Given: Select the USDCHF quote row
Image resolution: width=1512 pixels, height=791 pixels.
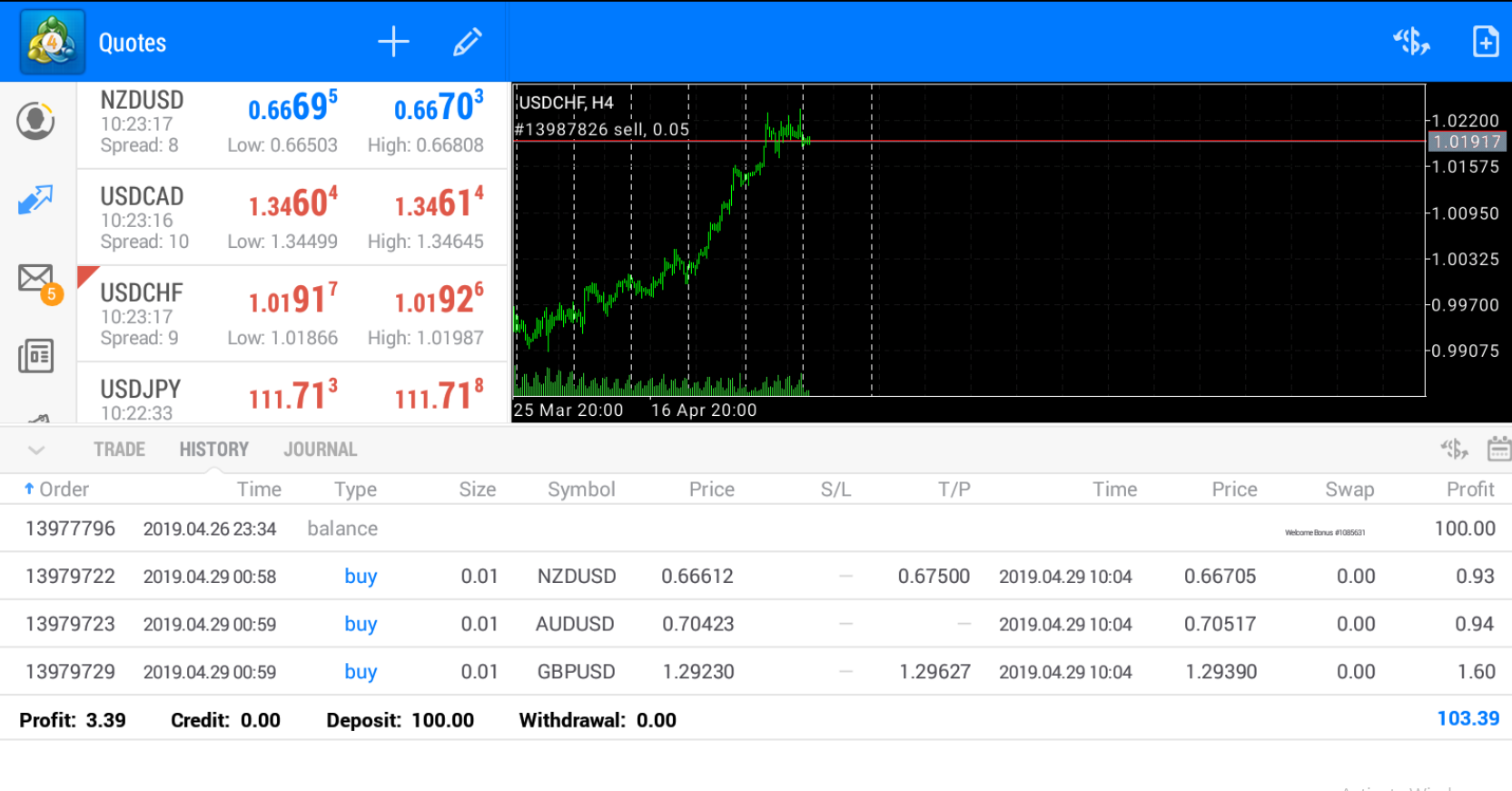Looking at the screenshot, I should pos(292,313).
